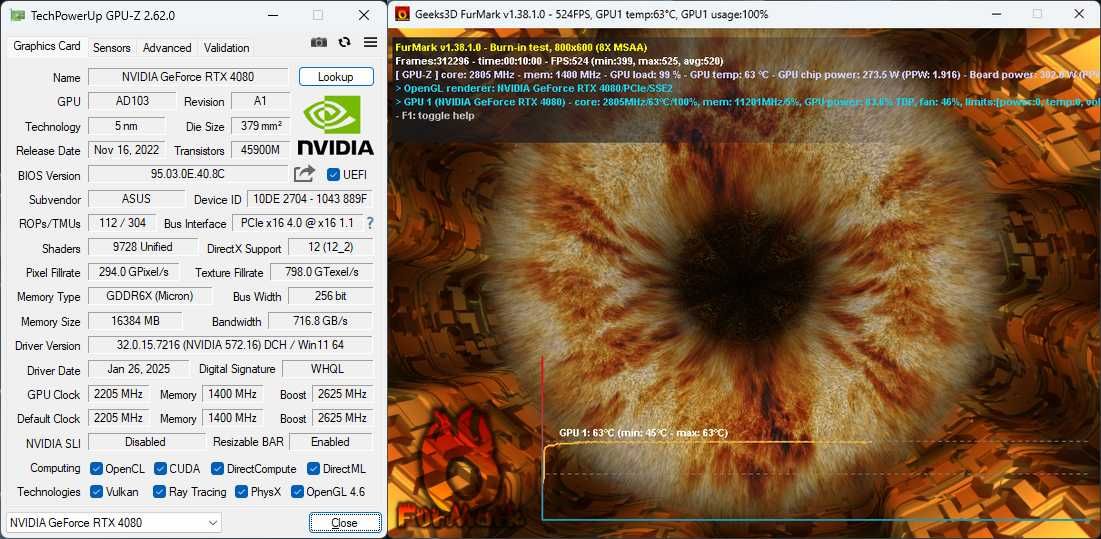Toggle the DirectCompute checkbox
1101x539 pixels.
coord(218,468)
